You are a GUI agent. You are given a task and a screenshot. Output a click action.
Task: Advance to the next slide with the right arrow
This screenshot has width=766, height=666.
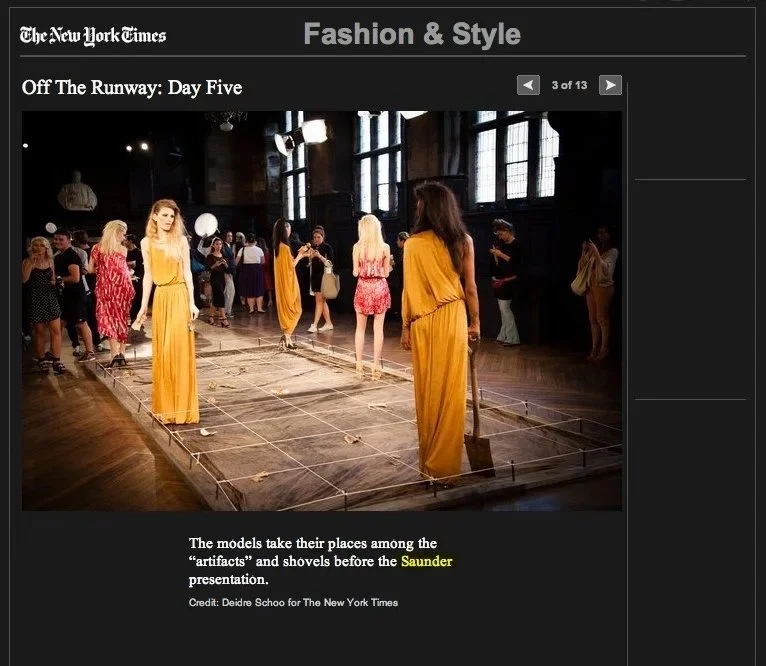click(610, 85)
